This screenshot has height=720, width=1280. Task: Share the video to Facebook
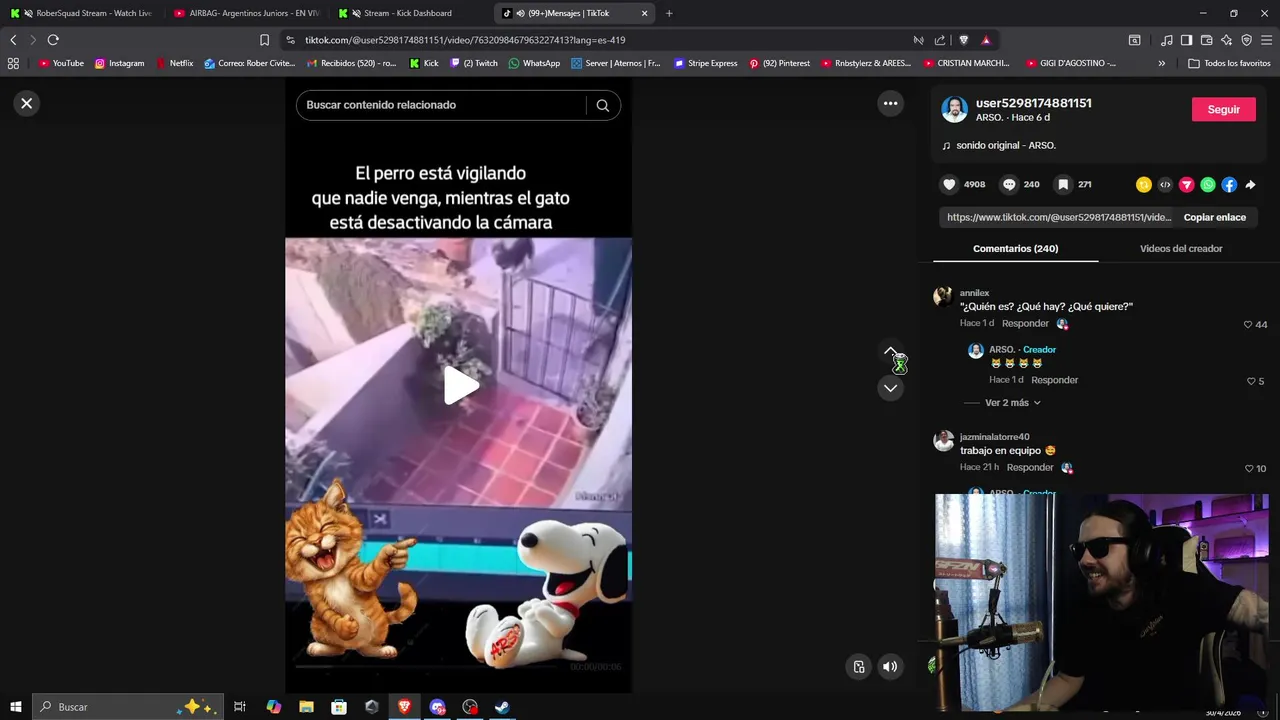coord(1229,185)
